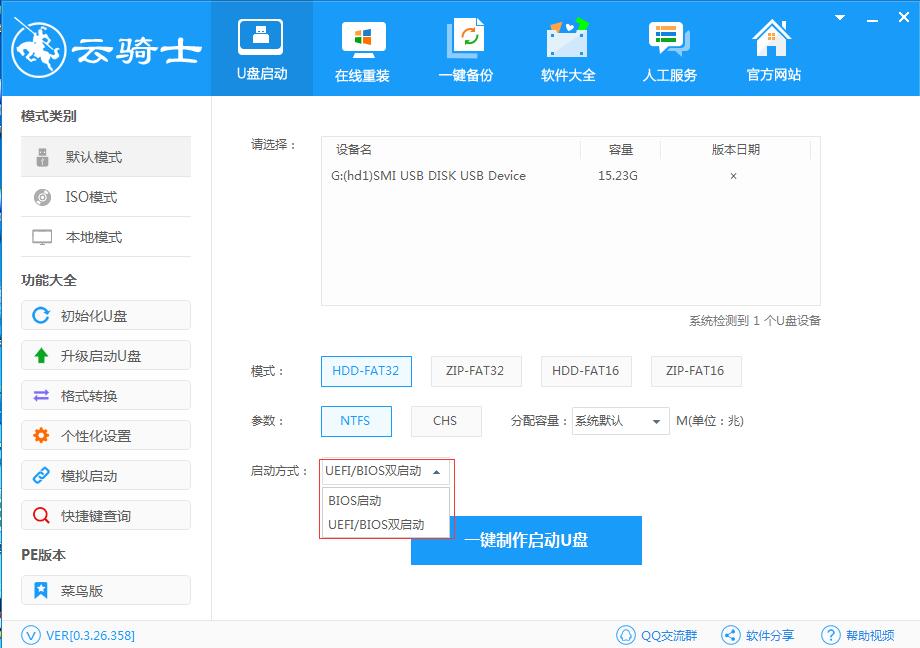Launch 模拟启动 link icon tool
The width and height of the screenshot is (920, 648).
click(106, 475)
